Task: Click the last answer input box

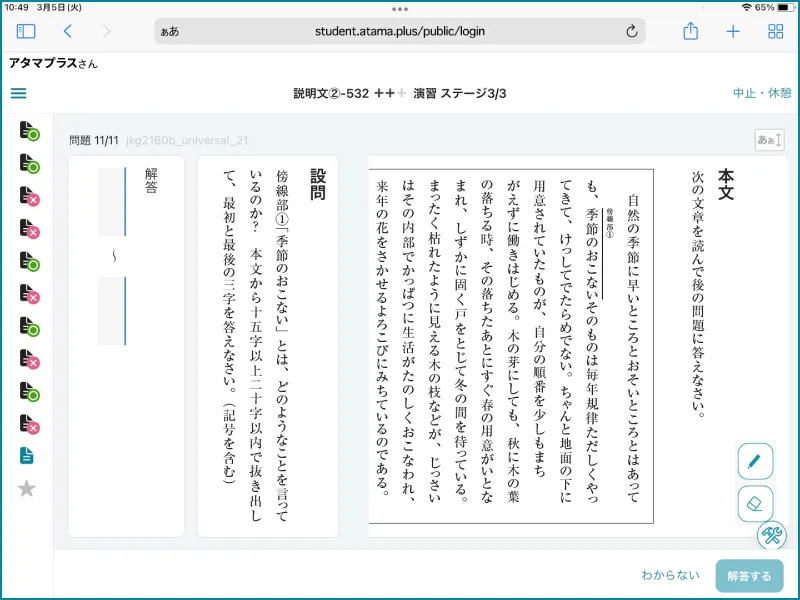Action: 112,311
